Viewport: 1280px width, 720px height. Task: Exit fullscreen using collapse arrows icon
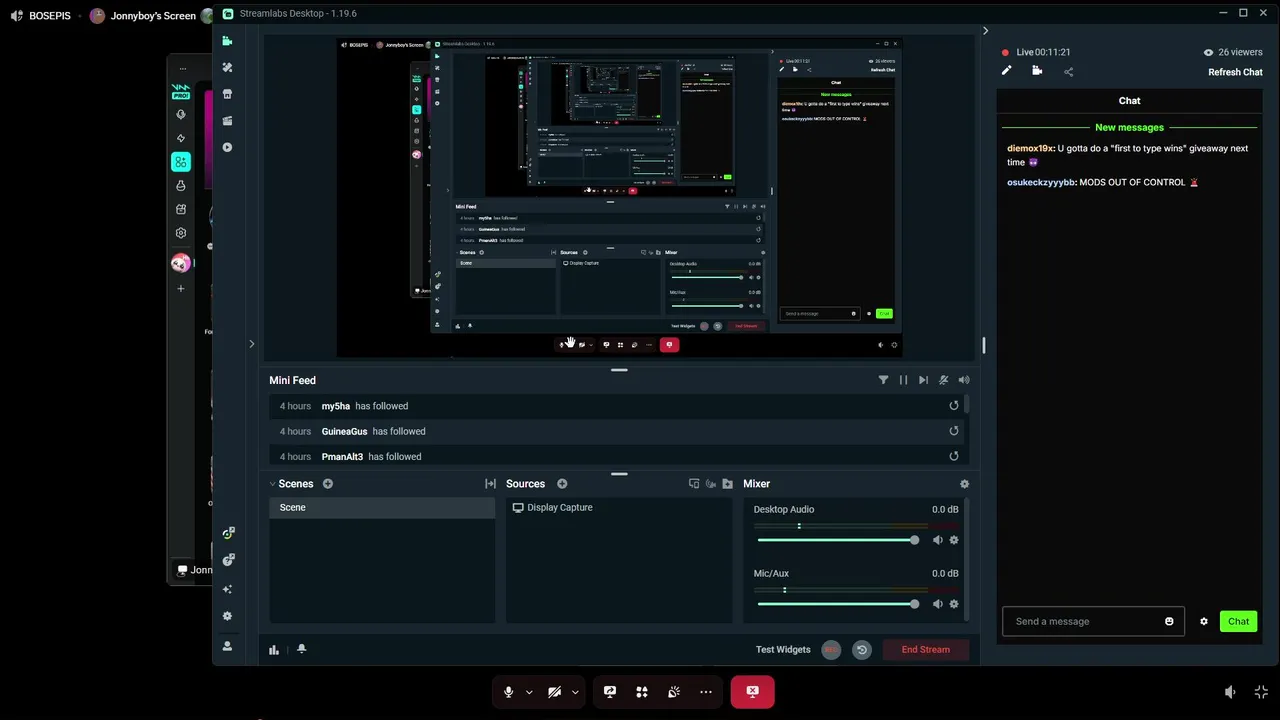[1261, 692]
